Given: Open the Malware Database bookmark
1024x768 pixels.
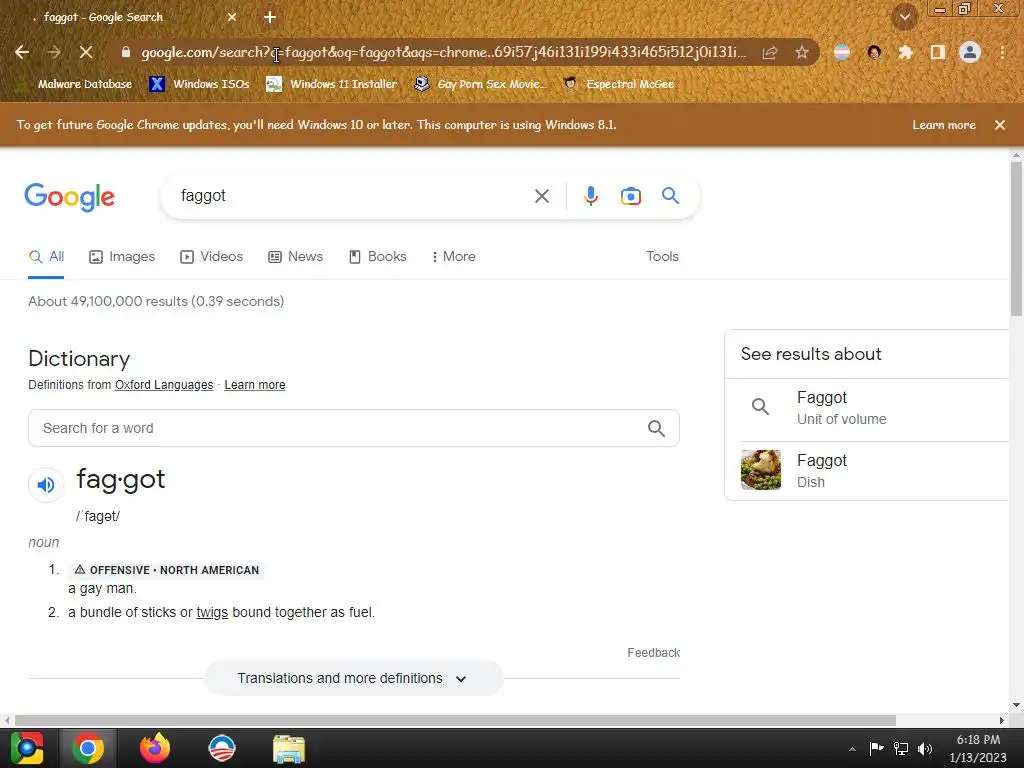Looking at the screenshot, I should (77, 84).
